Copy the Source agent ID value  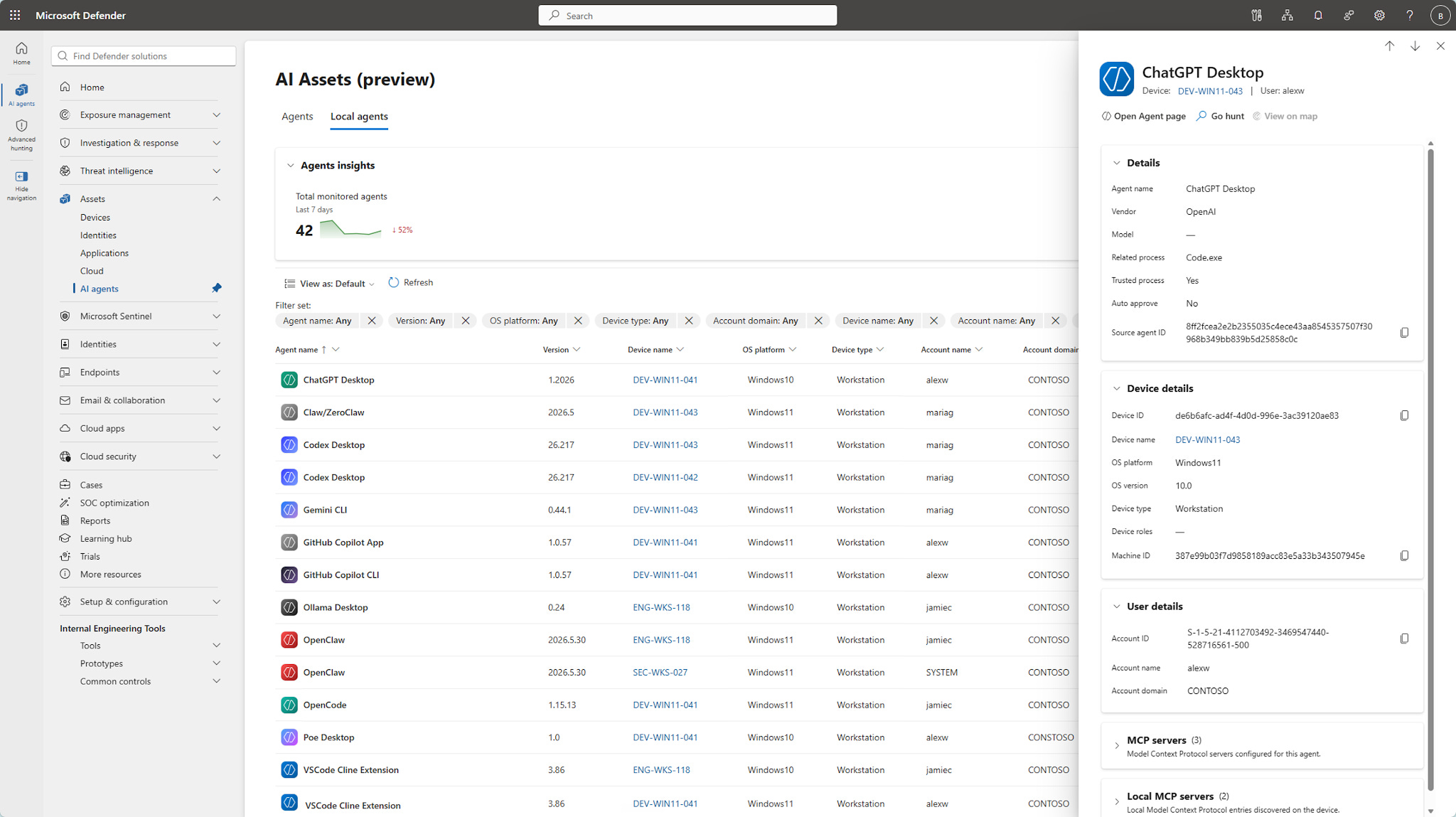coord(1404,333)
